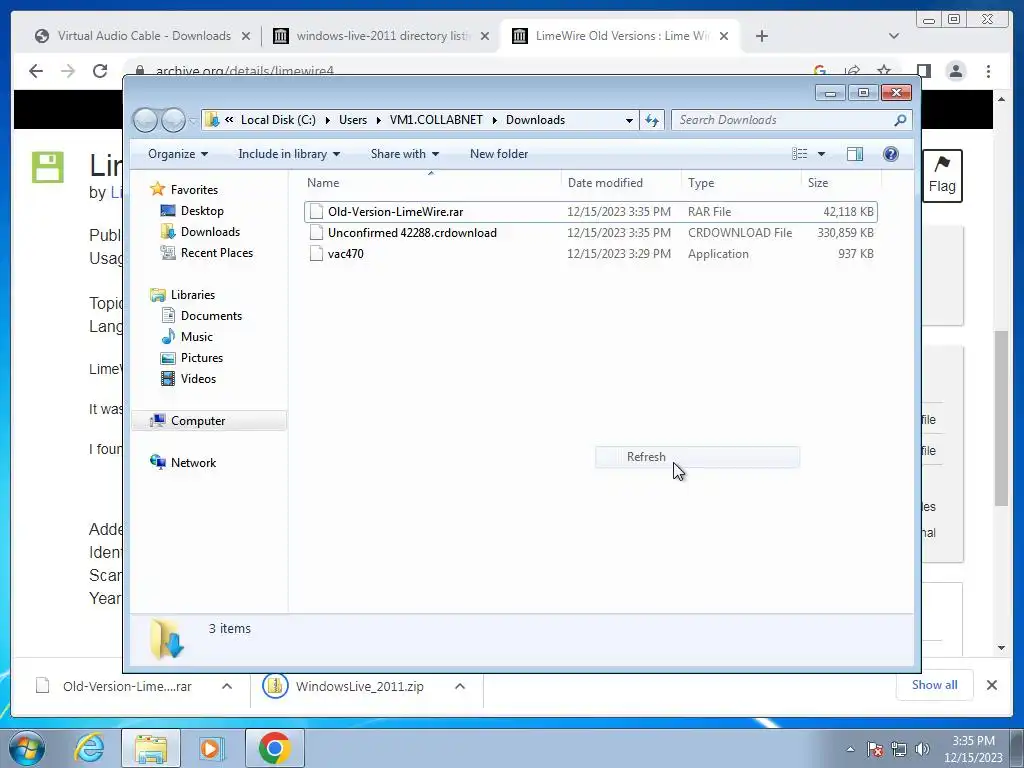Click the Music library note icon
1024x768 pixels.
(x=168, y=336)
